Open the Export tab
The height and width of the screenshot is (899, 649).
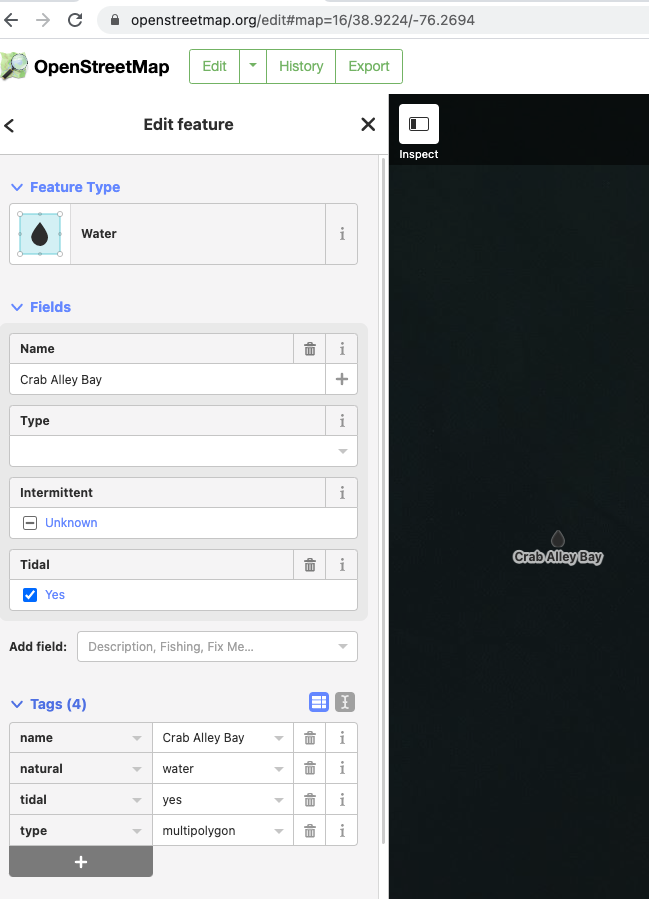pos(369,67)
